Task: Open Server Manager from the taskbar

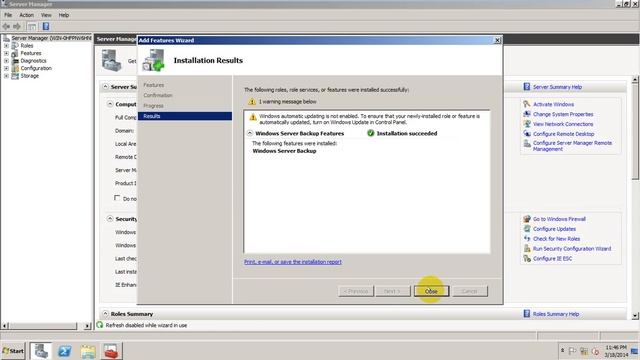Action: coord(41,351)
